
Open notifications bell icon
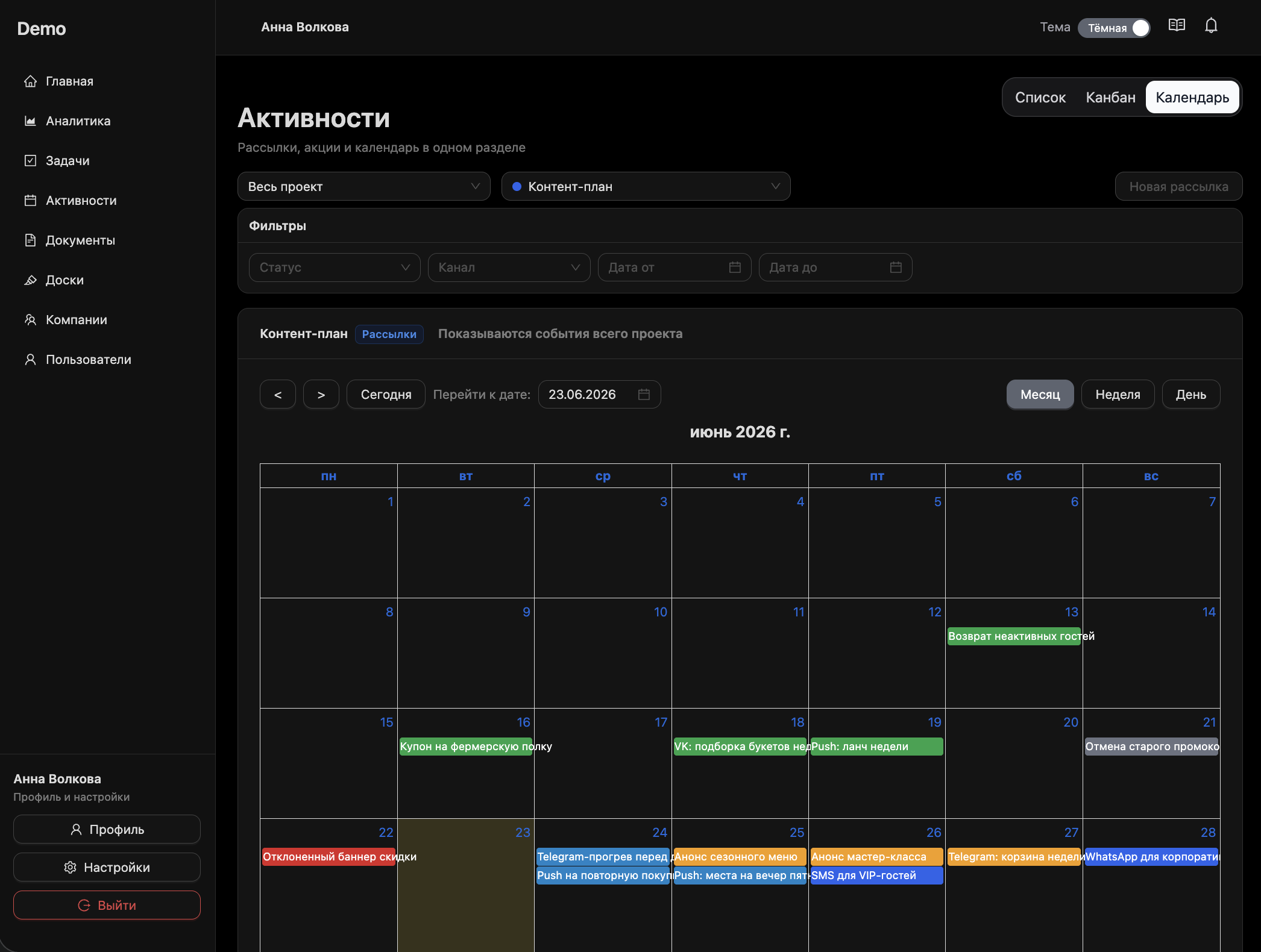click(x=1211, y=26)
